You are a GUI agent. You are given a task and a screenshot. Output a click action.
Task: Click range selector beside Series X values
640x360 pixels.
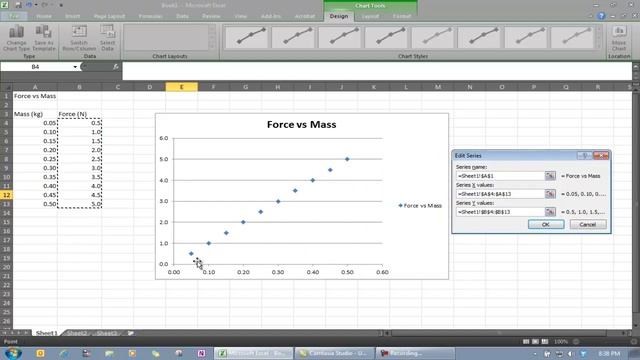click(550, 193)
